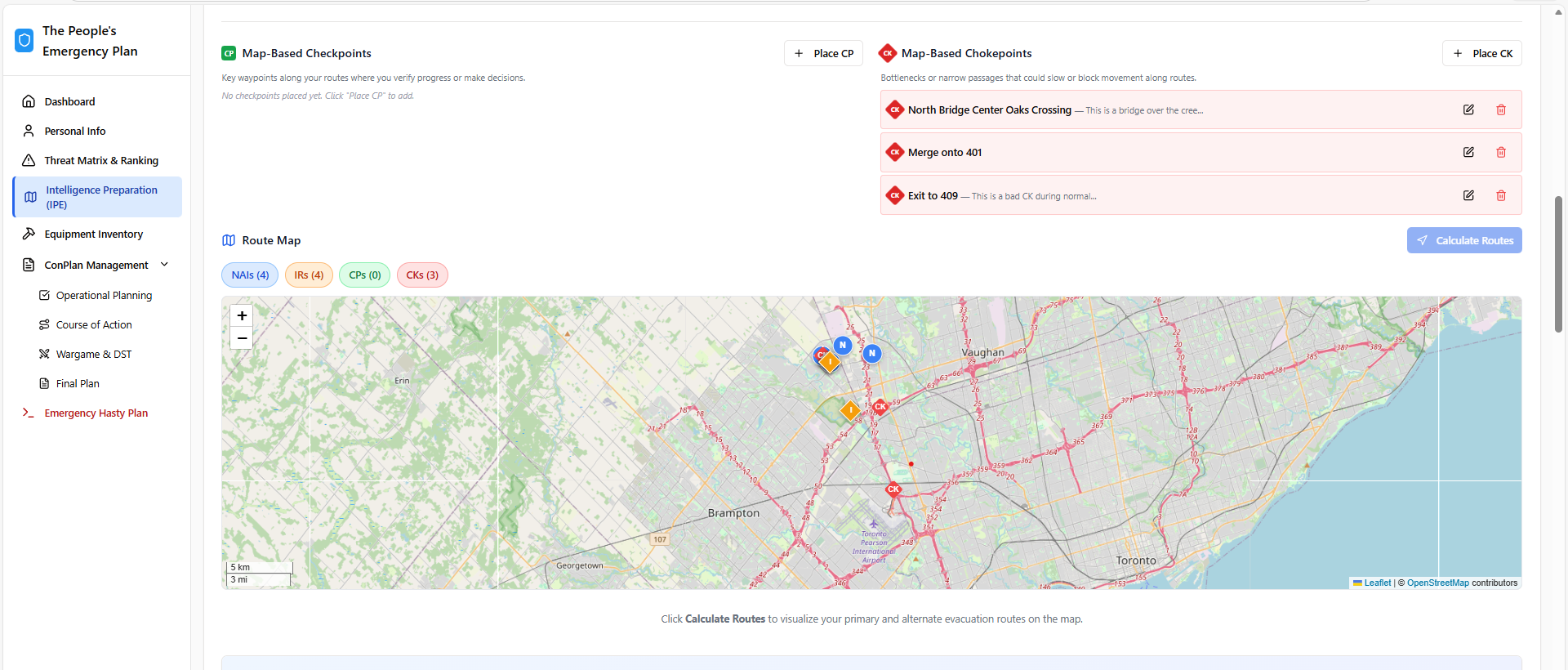The image size is (1568, 670).
Task: Click the Threat Matrix warning triangle icon
Action: 29,160
